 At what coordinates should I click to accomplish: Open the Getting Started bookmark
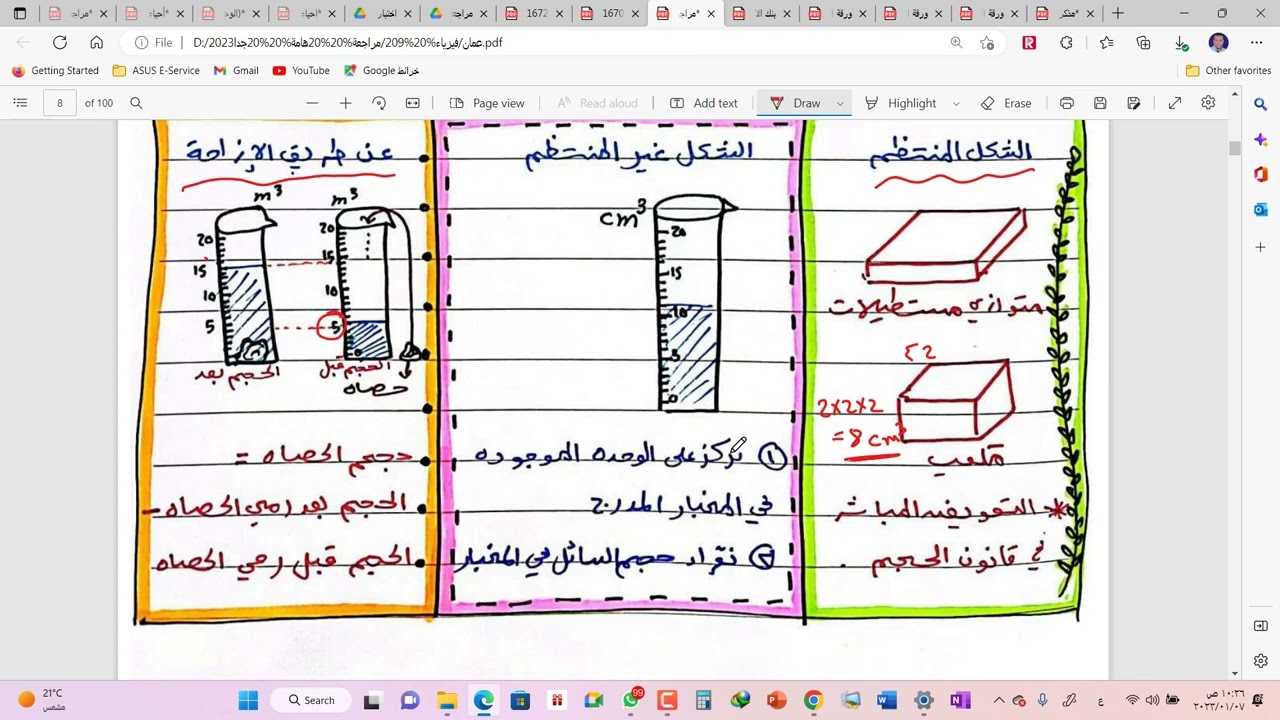point(55,71)
